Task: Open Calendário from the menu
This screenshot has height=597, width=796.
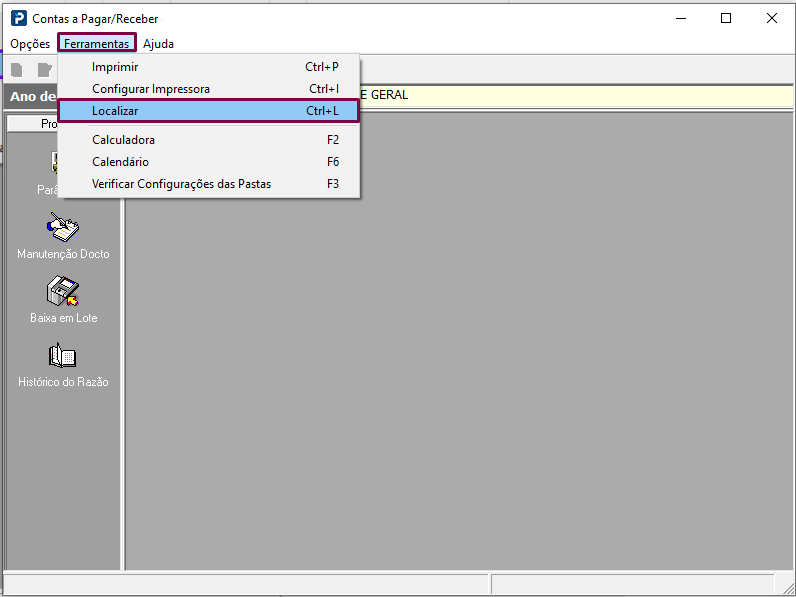Action: 209,162
